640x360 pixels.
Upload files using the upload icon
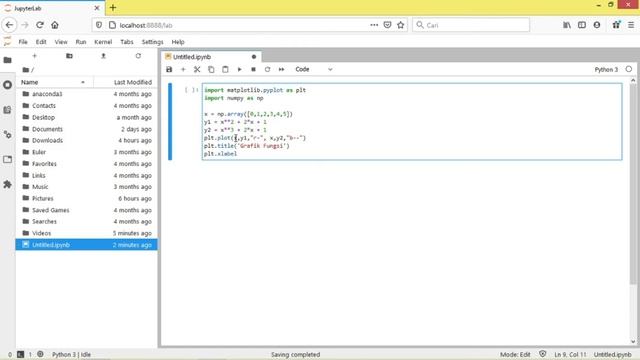[103, 56]
